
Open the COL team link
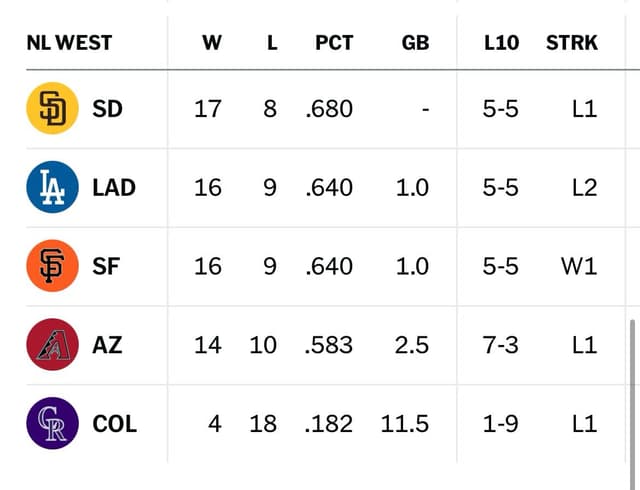click(114, 423)
